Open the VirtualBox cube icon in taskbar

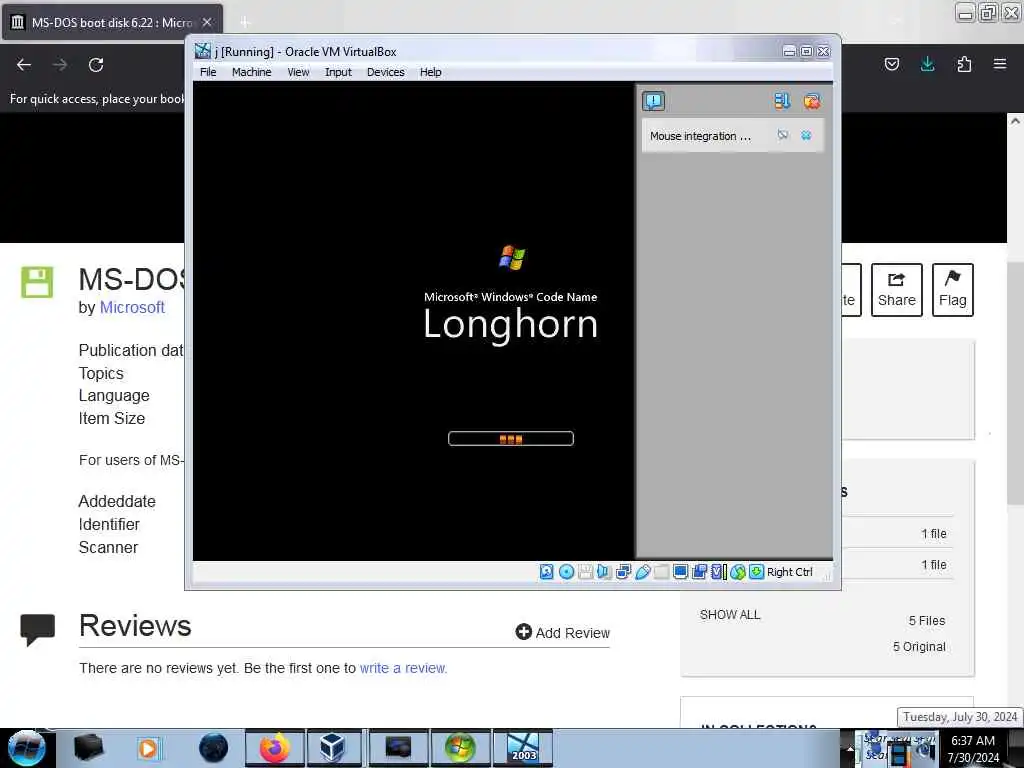pos(332,748)
